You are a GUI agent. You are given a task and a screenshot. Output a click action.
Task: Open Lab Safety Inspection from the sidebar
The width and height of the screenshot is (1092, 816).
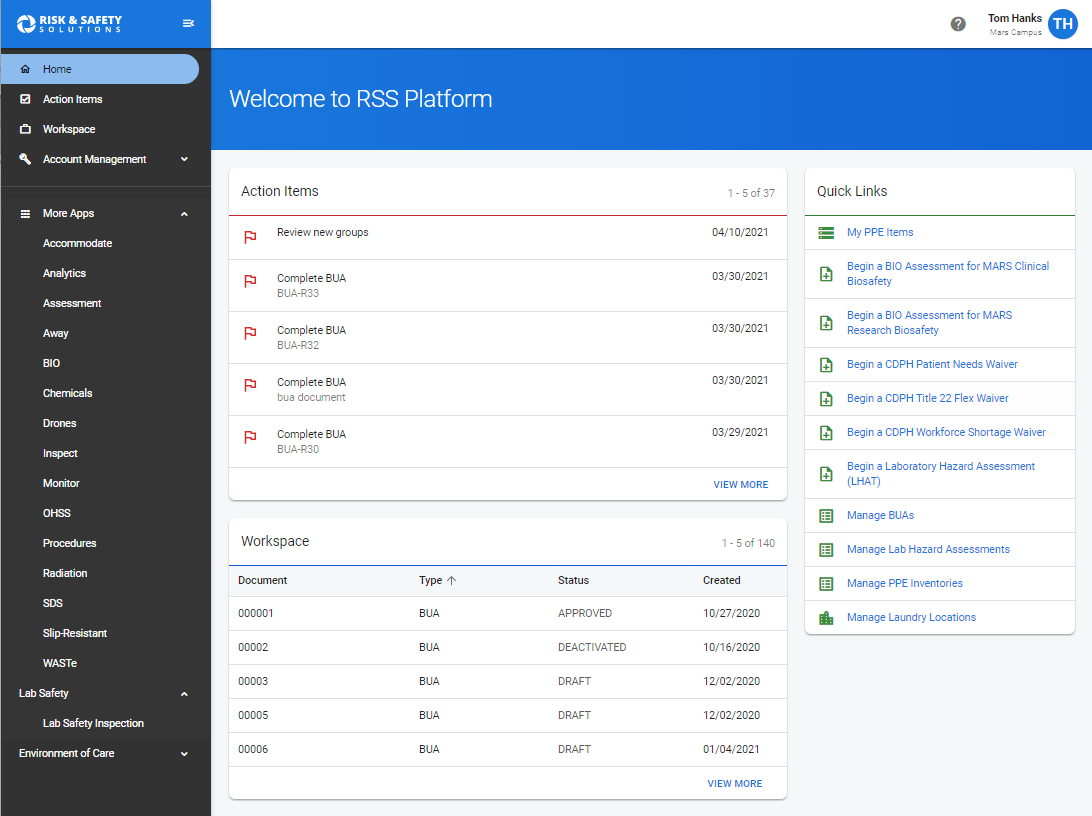[93, 723]
